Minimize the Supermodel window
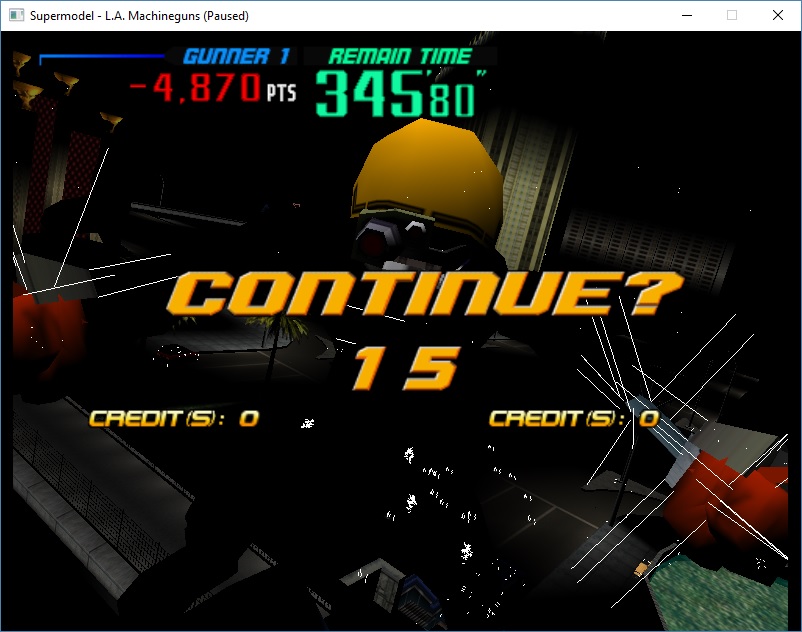This screenshot has height=632, width=802. pyautogui.click(x=687, y=15)
